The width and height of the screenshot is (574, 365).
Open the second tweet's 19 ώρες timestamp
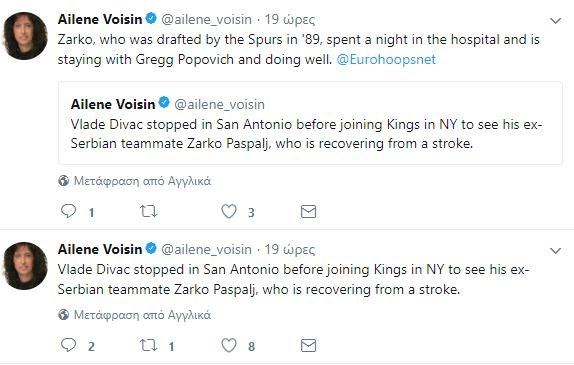point(290,249)
